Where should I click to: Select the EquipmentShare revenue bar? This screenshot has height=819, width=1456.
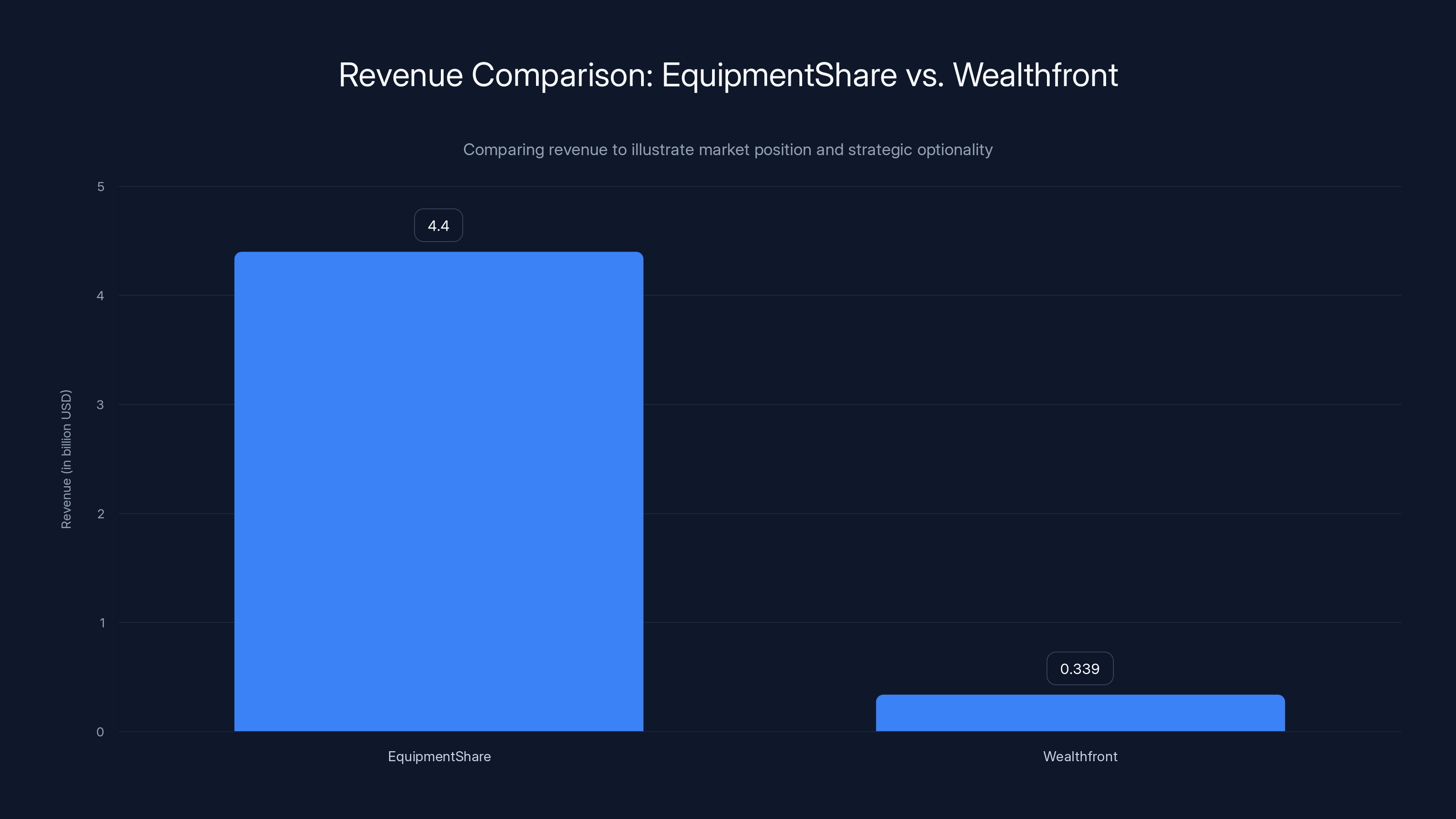click(x=438, y=492)
